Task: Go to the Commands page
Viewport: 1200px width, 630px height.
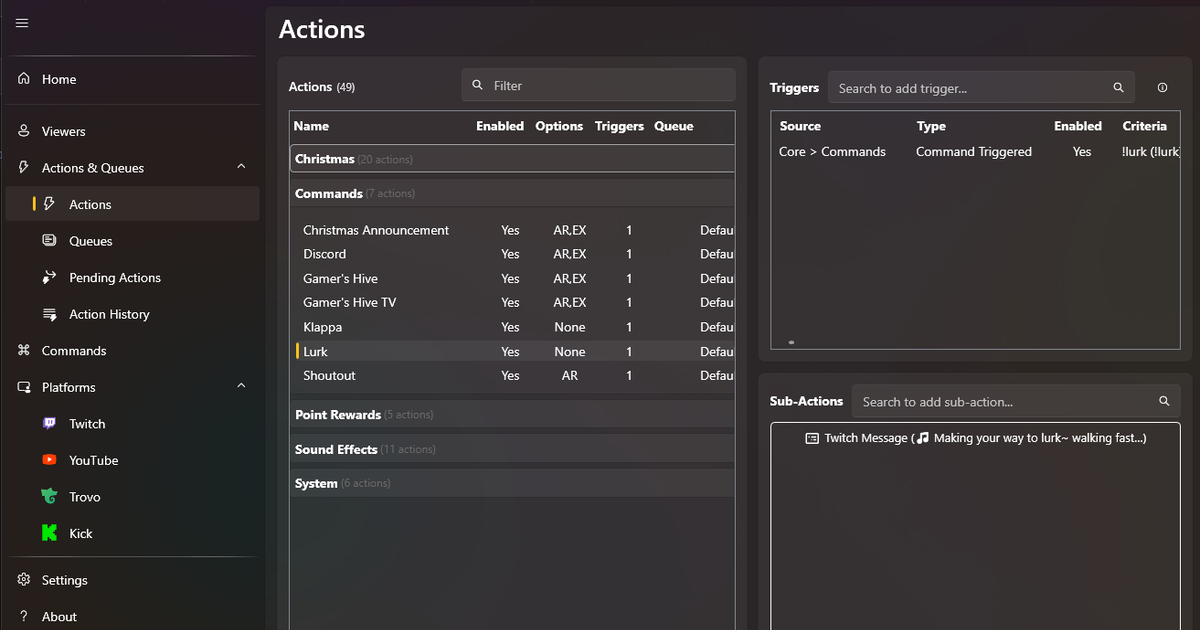Action: pyautogui.click(x=73, y=351)
